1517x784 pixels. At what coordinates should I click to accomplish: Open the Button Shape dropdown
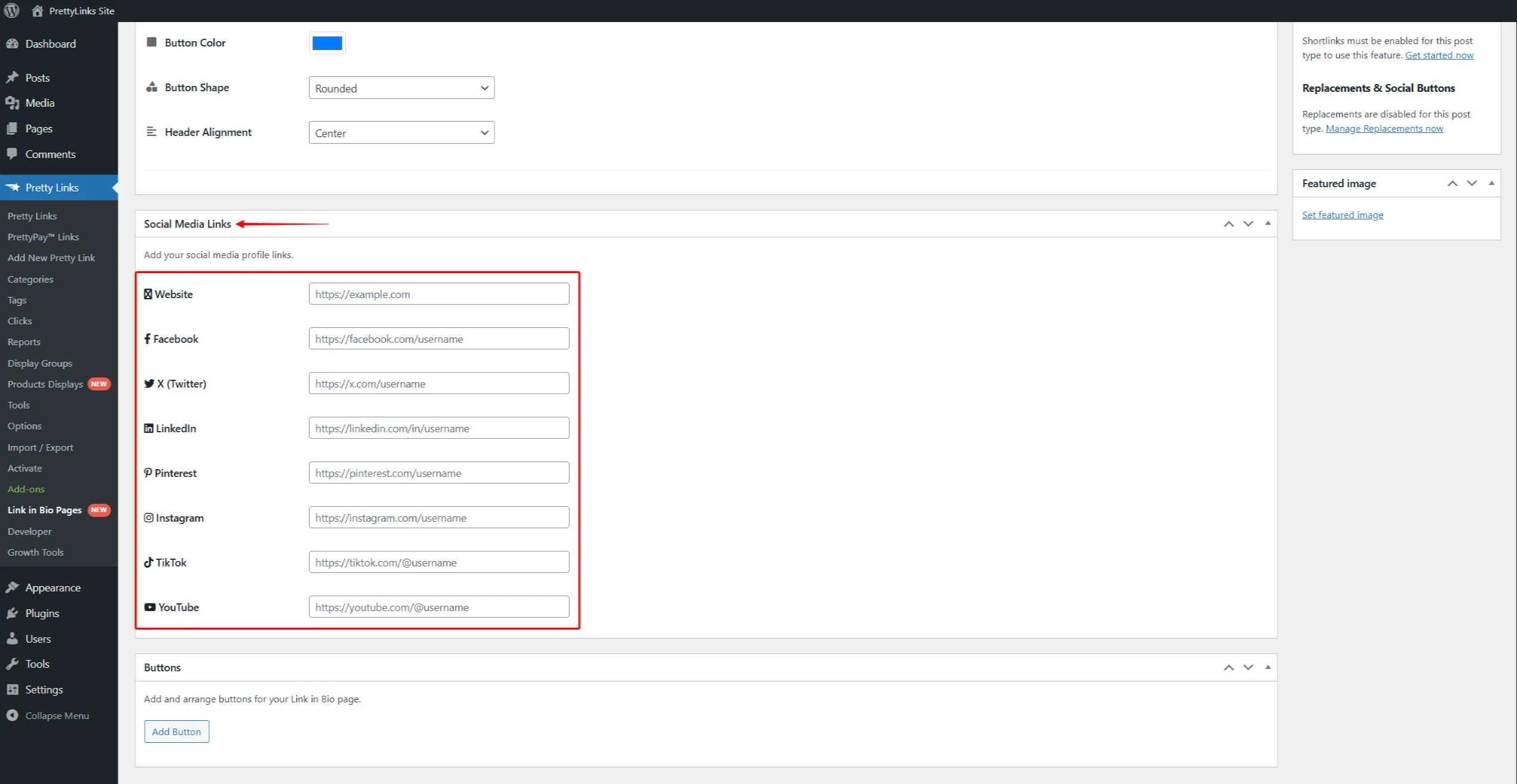[401, 88]
